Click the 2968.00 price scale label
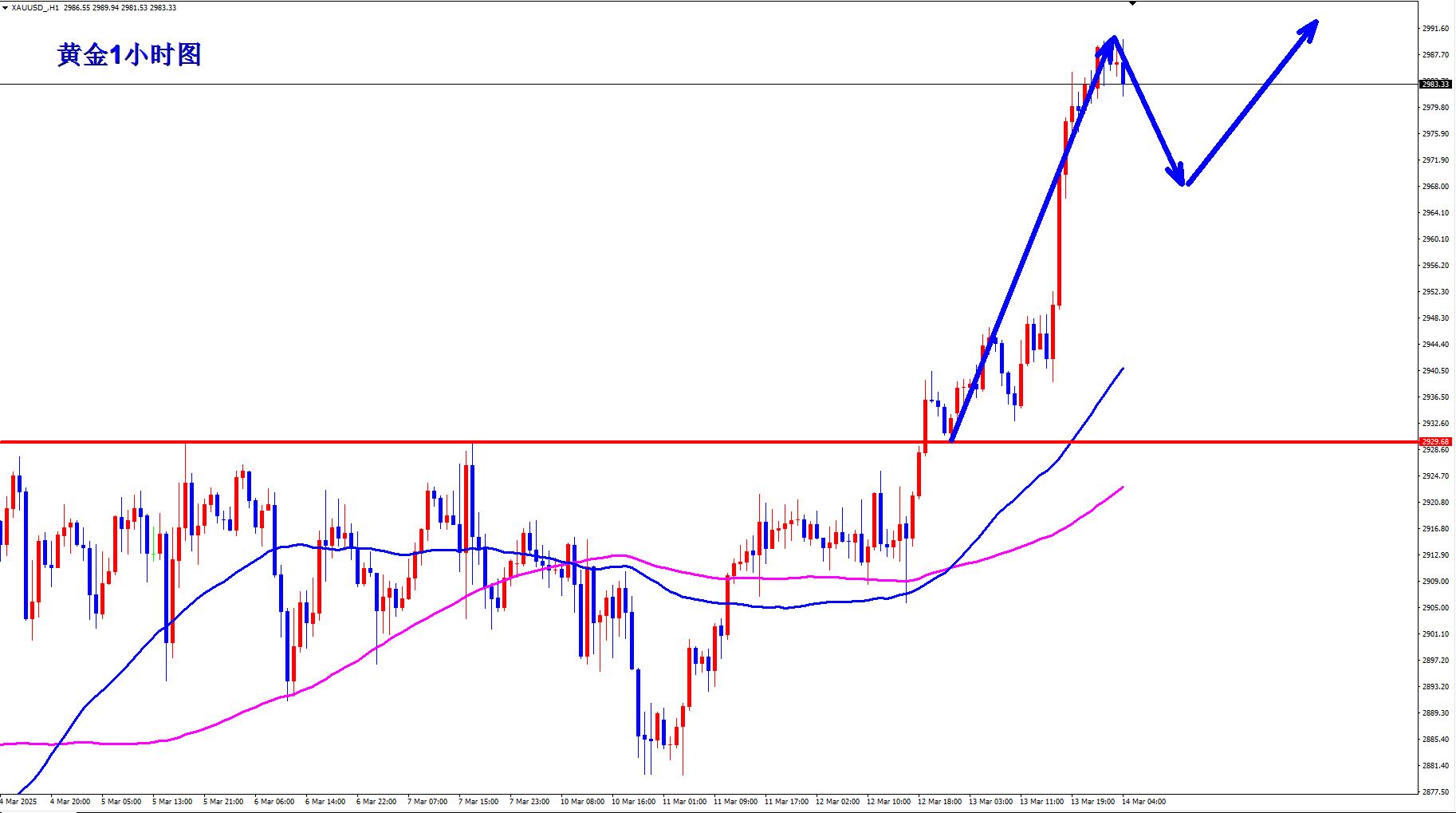Image resolution: width=1456 pixels, height=813 pixels. pyautogui.click(x=1435, y=187)
